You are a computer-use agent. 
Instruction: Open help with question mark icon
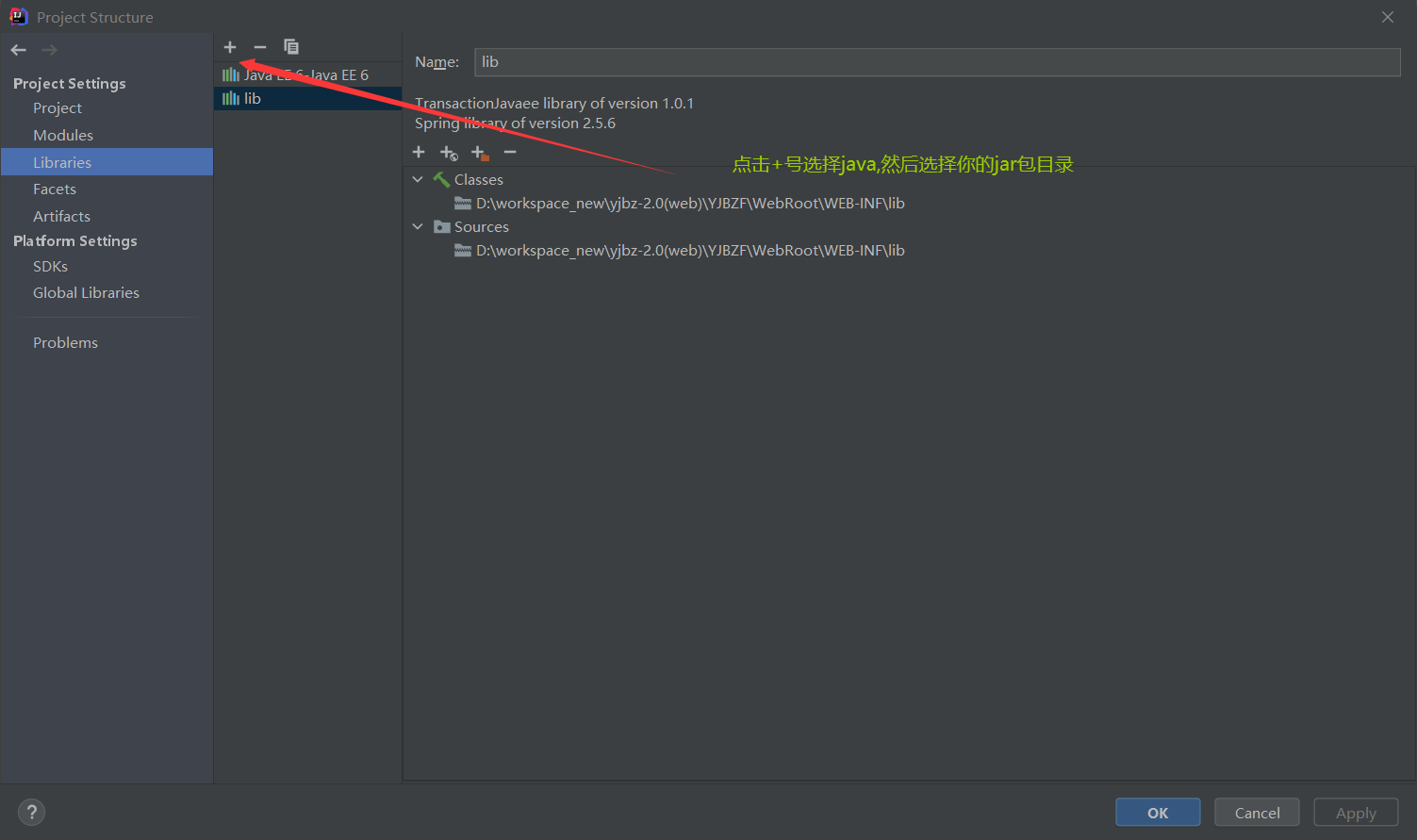(31, 812)
